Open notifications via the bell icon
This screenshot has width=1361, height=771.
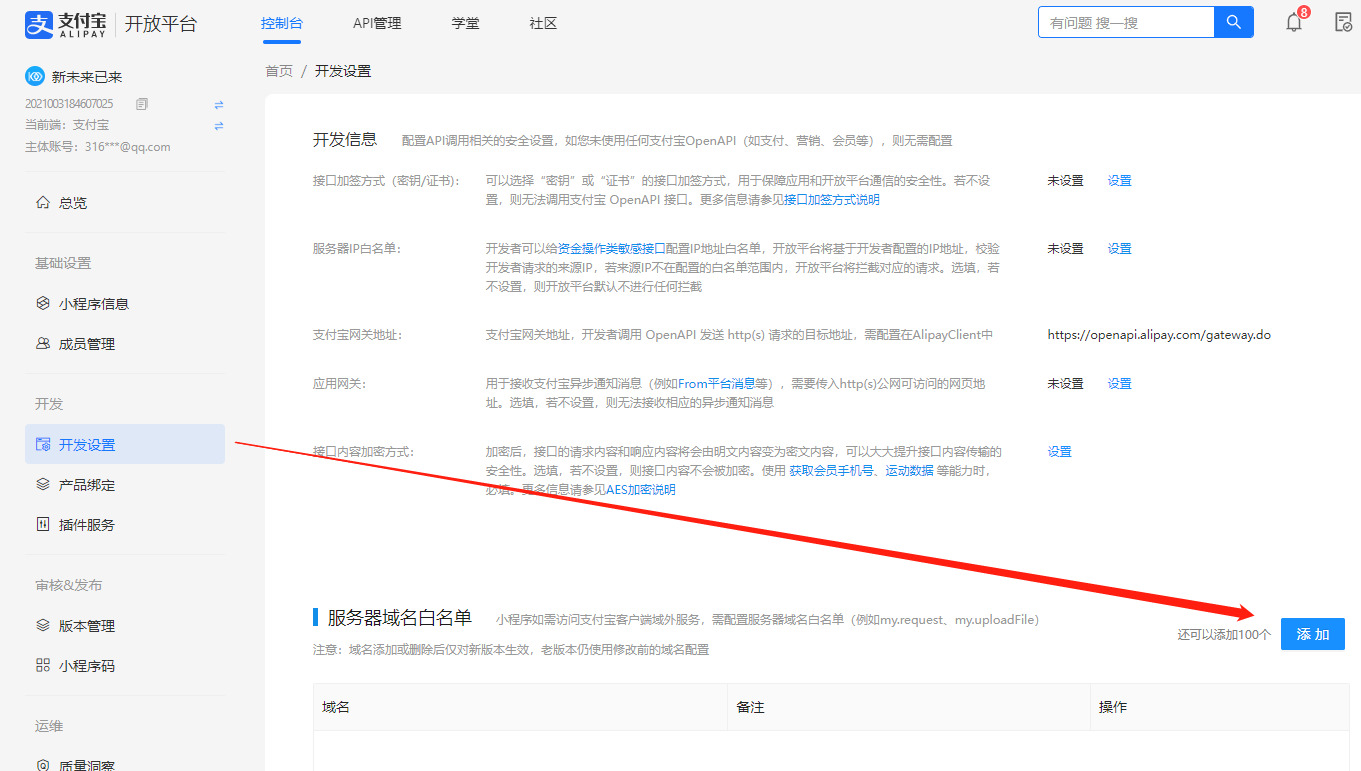tap(1294, 22)
